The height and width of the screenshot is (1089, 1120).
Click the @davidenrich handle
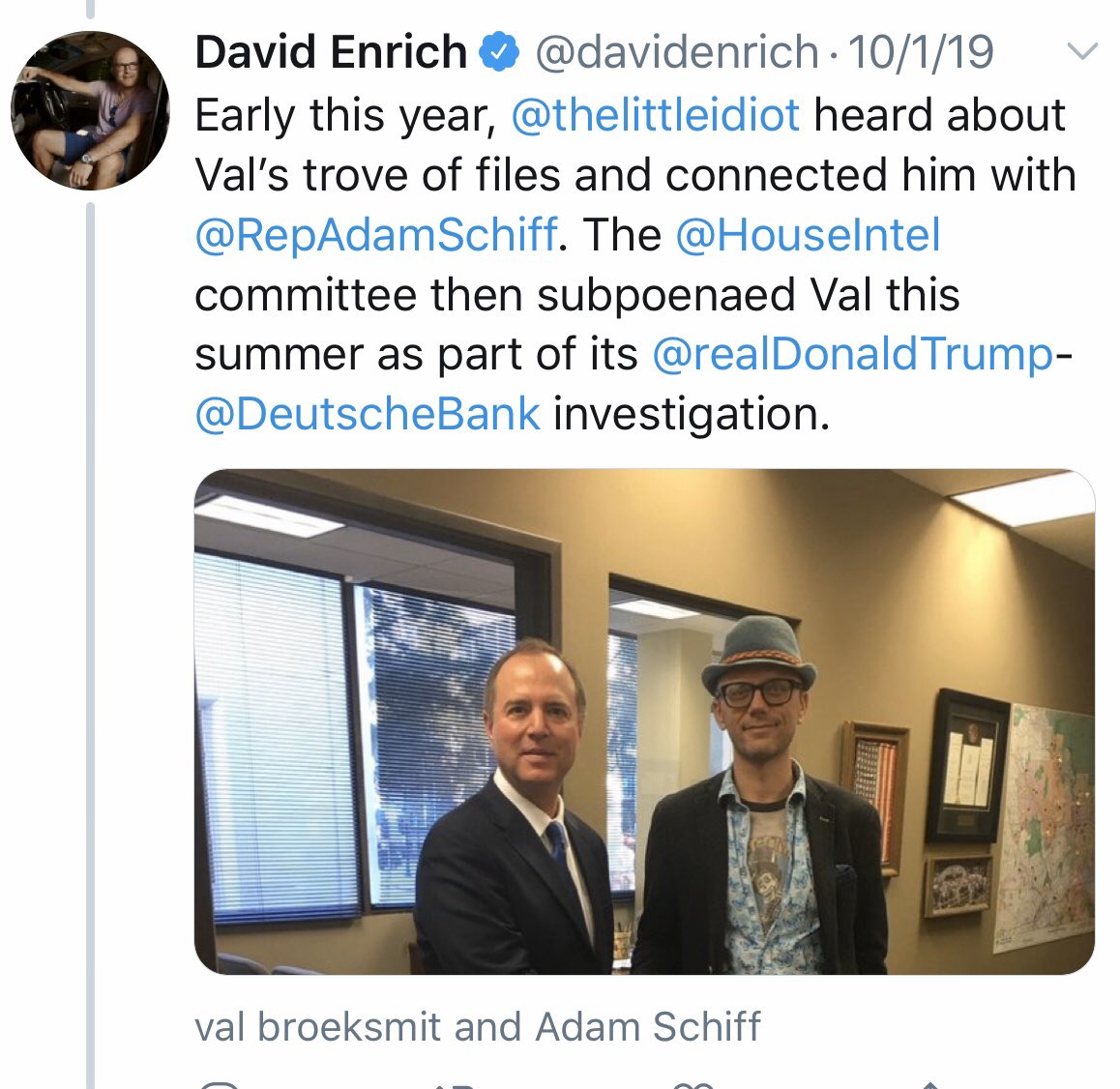pyautogui.click(x=676, y=51)
